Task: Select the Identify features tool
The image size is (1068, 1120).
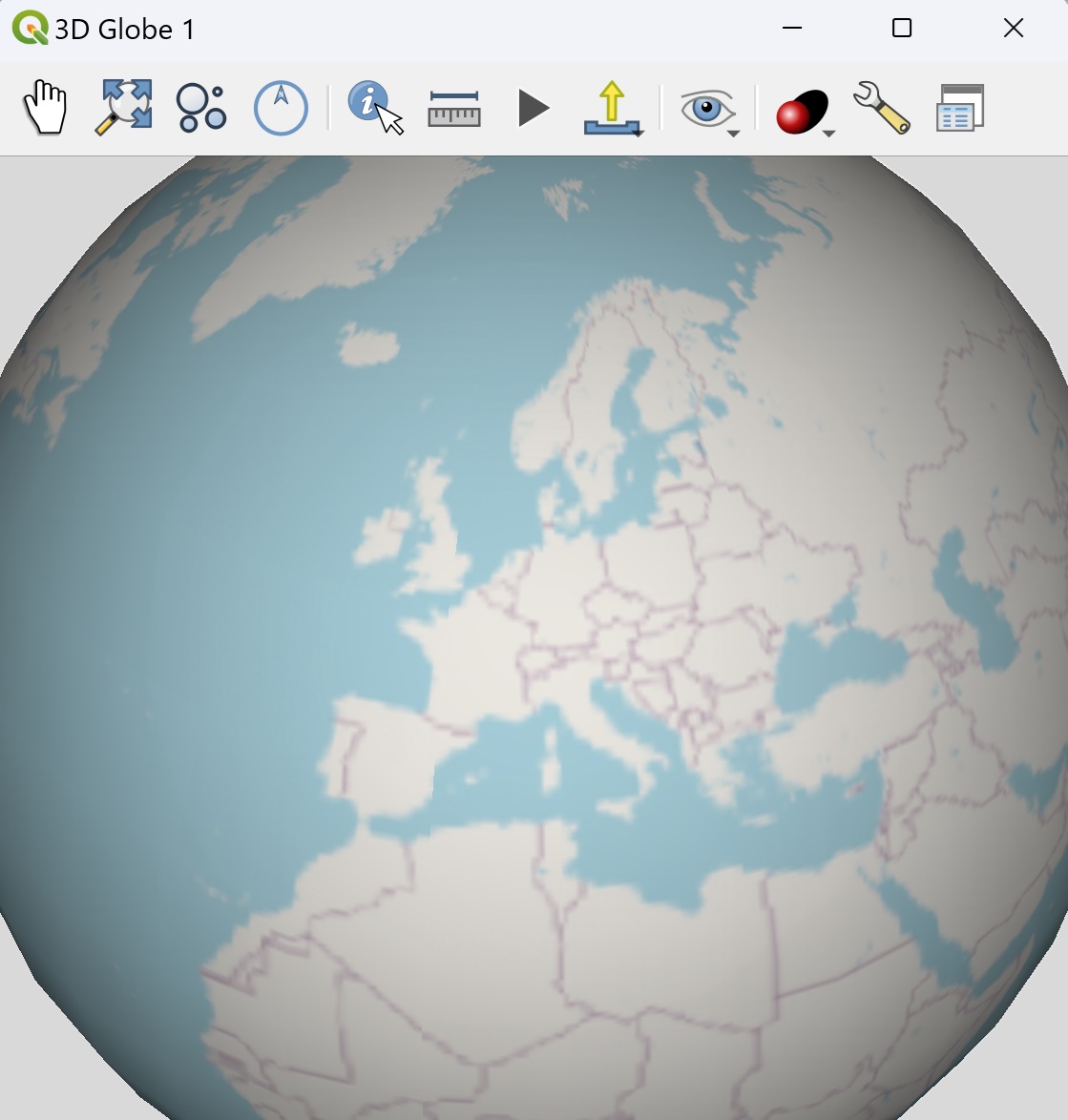Action: (x=376, y=108)
